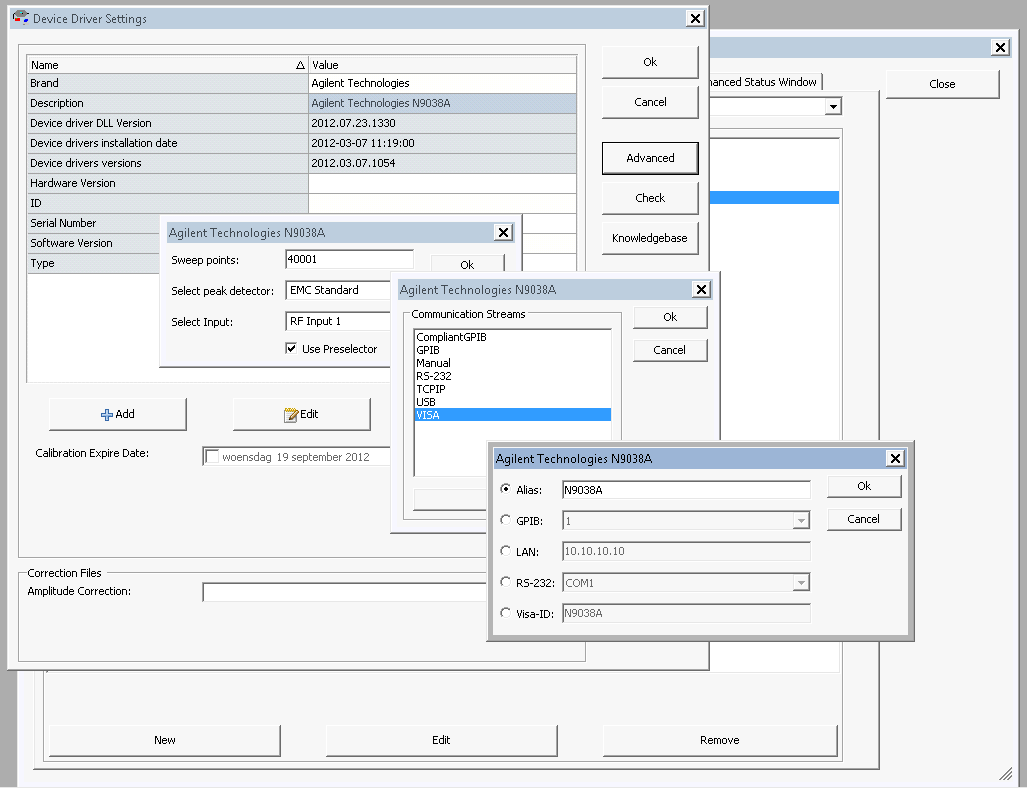This screenshot has height=789, width=1027.
Task: Open the Advanced settings
Action: coord(650,158)
